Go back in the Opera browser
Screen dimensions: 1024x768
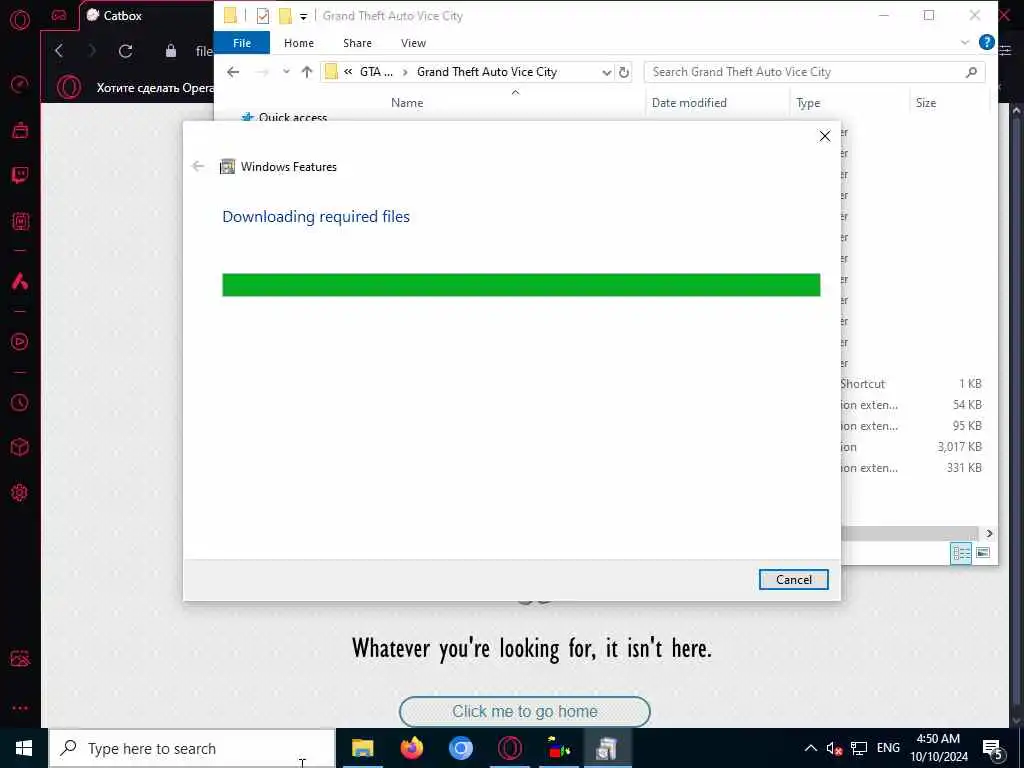point(59,51)
